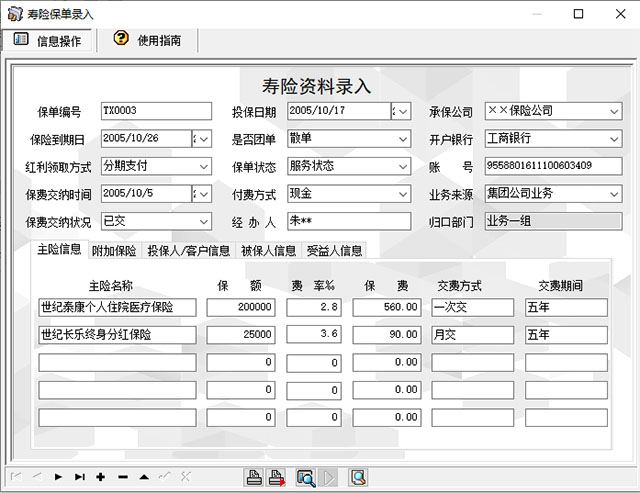640x493 pixels.
Task: Jump to last record arrow
Action: tap(80, 477)
